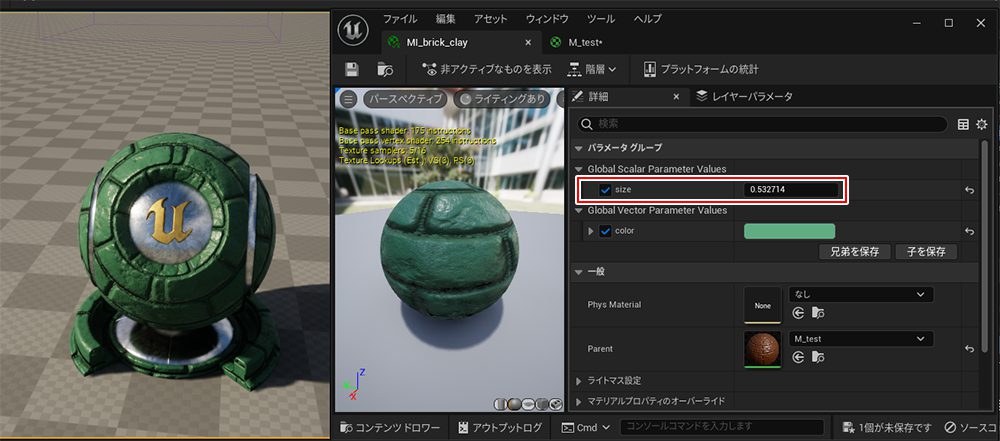Click the Save asset floppy disk icon
The height and width of the screenshot is (441, 1000).
351,69
